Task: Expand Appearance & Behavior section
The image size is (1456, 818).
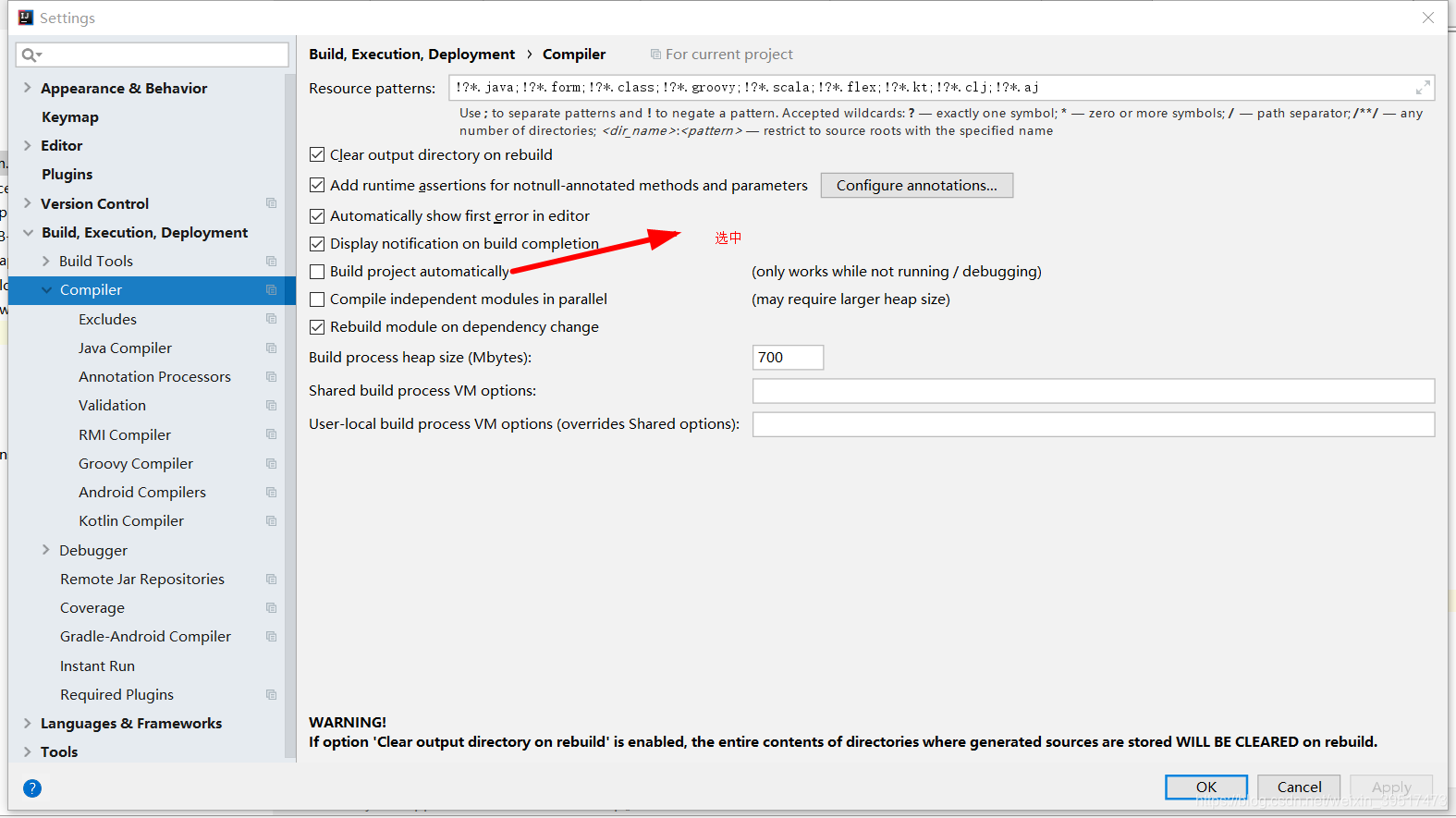Action: pos(28,88)
